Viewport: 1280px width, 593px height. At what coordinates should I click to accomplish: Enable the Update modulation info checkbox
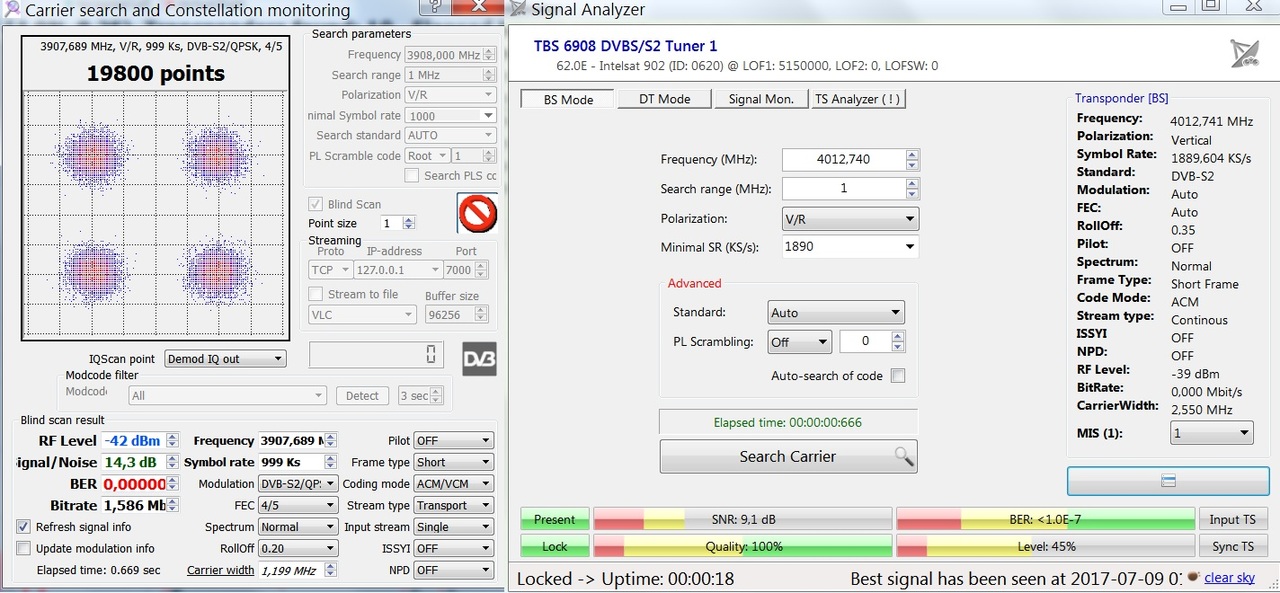point(24,548)
